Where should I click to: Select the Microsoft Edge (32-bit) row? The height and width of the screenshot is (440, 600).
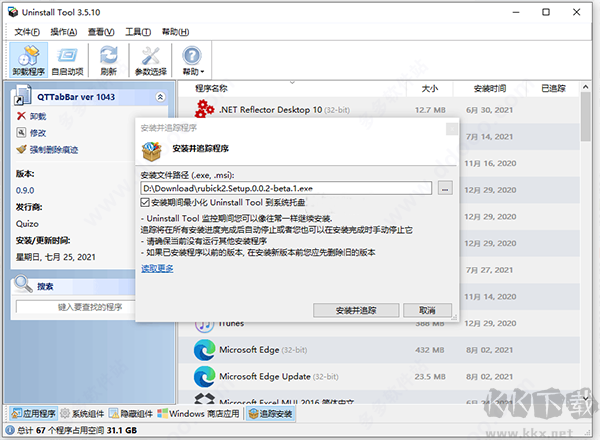coord(379,350)
